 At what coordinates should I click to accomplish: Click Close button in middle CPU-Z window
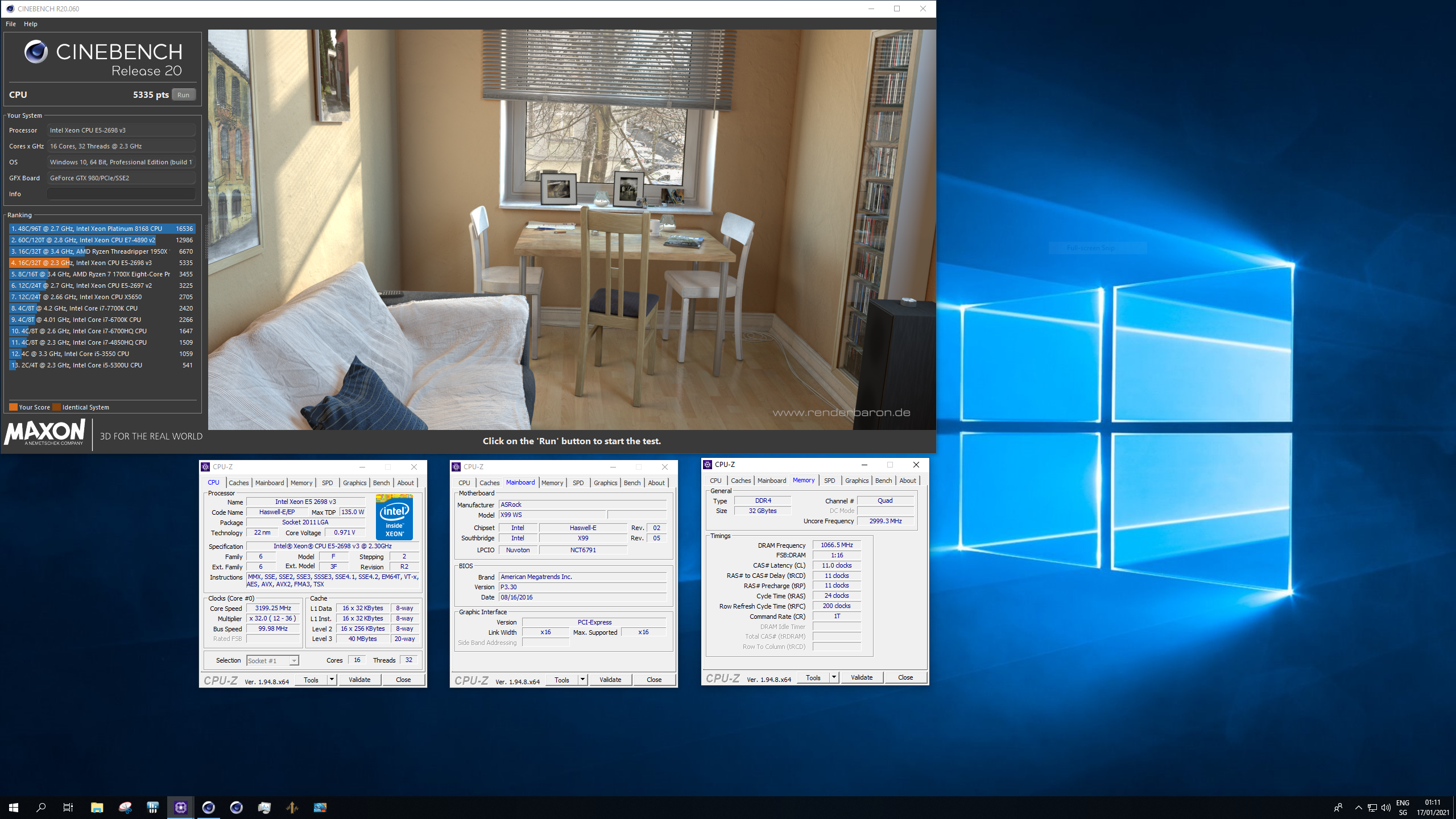pyautogui.click(x=654, y=680)
